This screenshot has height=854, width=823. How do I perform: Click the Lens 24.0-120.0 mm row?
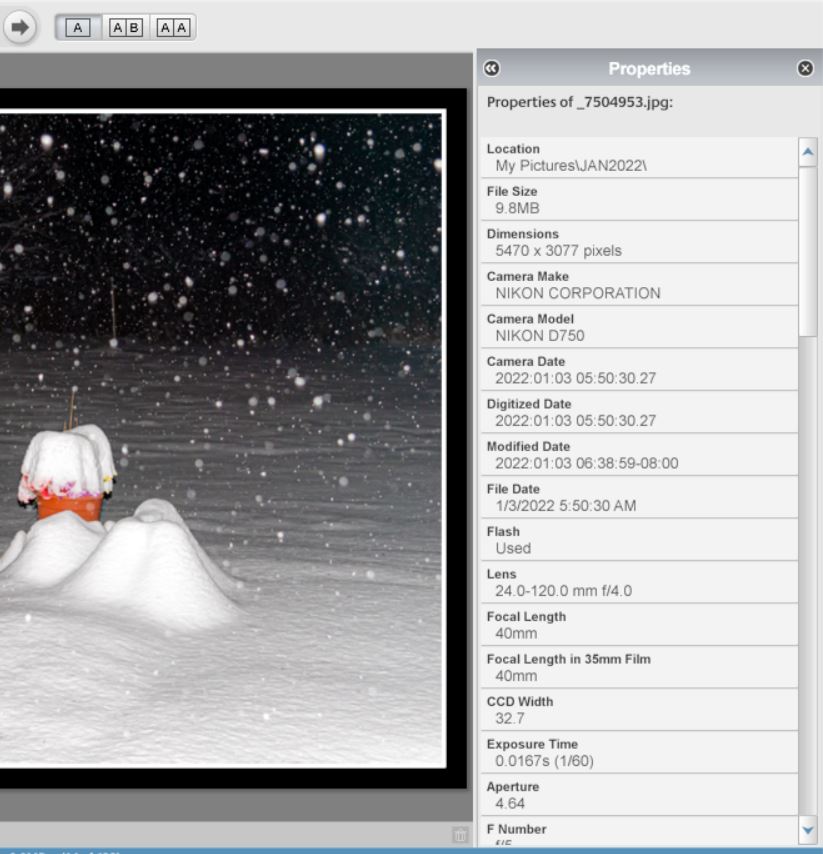(638, 582)
